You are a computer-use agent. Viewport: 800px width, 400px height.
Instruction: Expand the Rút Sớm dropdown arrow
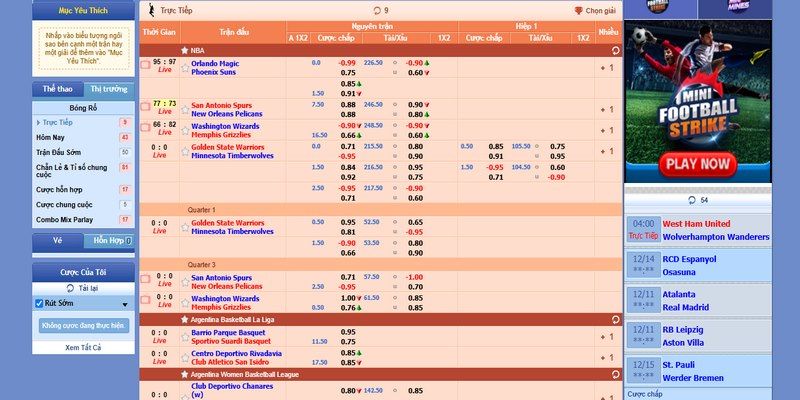tap(124, 304)
